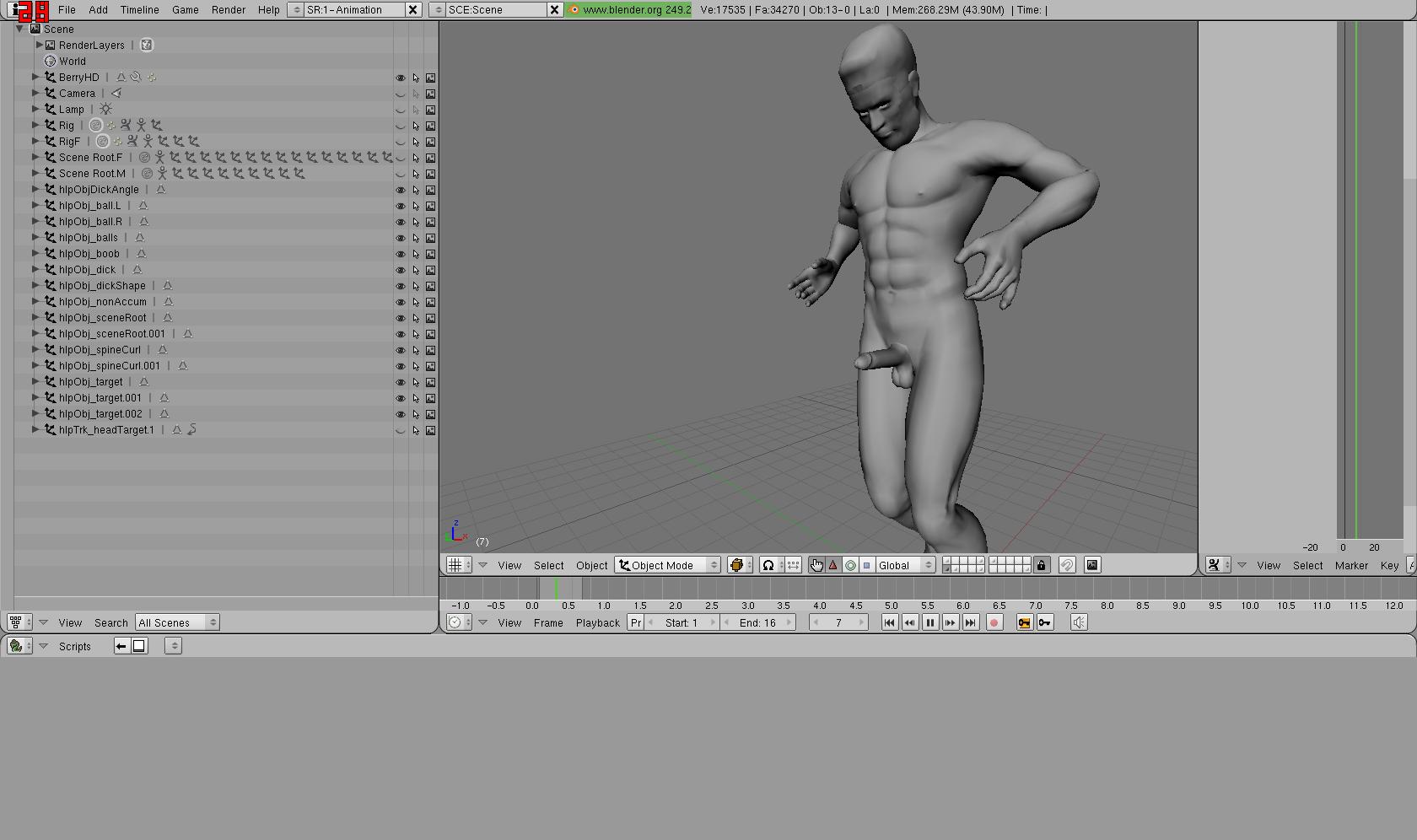1417x840 pixels.
Task: Open the File menu
Action: (67, 10)
